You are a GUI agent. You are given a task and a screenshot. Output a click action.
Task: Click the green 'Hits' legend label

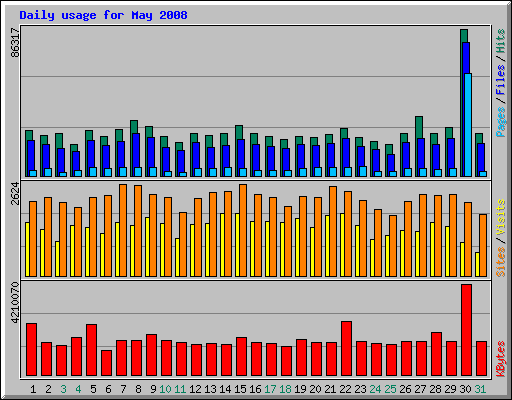tap(501, 41)
